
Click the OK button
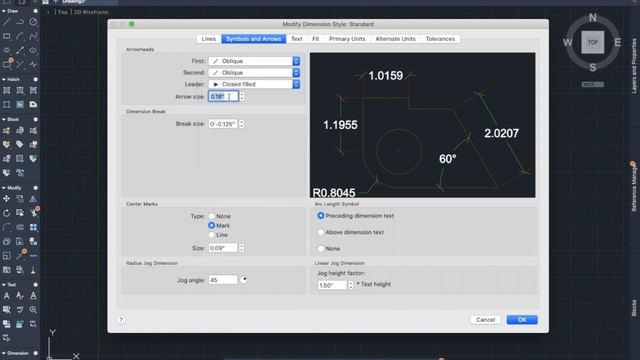click(522, 320)
